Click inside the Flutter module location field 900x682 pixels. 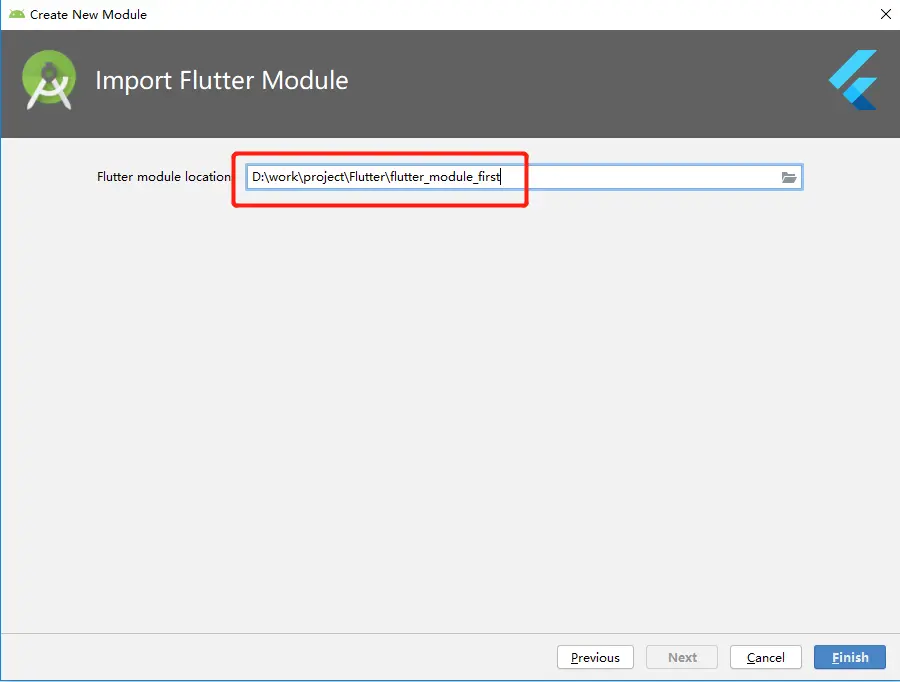(x=524, y=177)
